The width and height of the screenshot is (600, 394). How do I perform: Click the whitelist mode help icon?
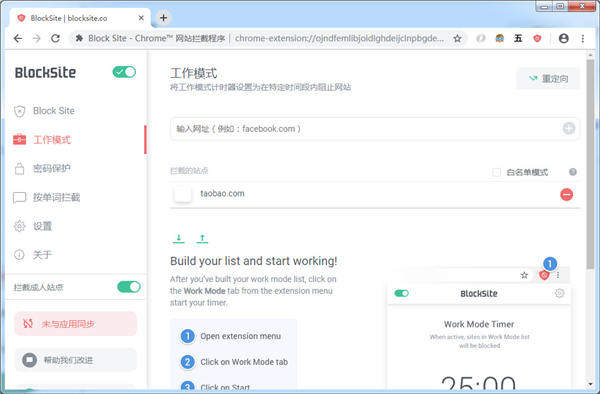(573, 172)
